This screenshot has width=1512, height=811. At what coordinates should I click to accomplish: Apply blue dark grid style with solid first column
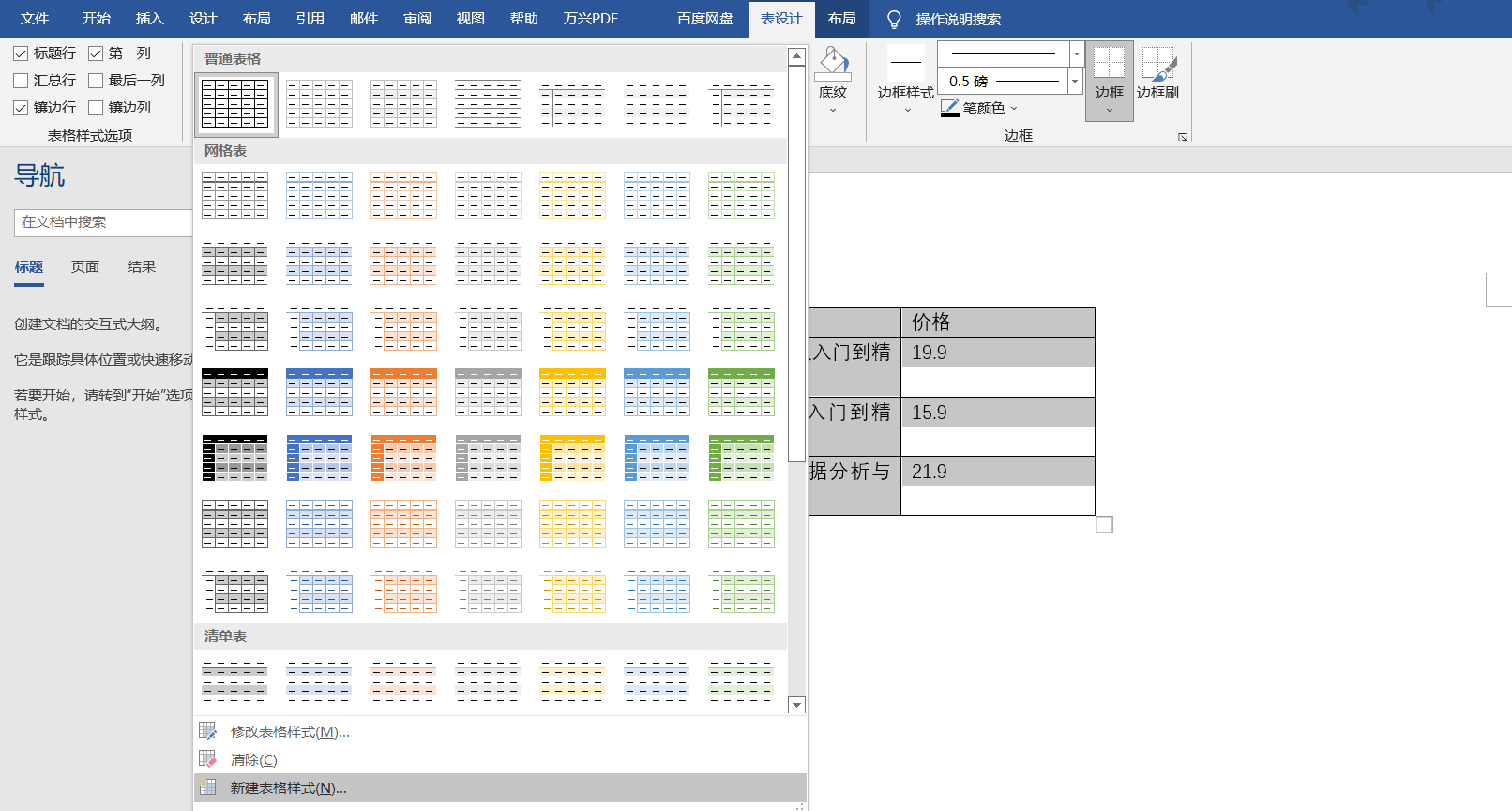coord(320,458)
